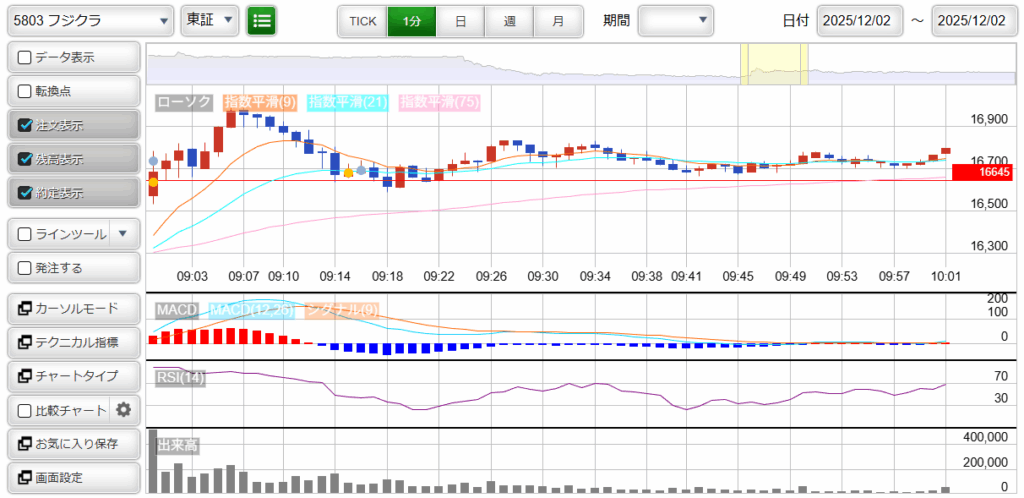Open テクニカル指標 indicator settings
This screenshot has width=1024, height=498.
point(73,342)
